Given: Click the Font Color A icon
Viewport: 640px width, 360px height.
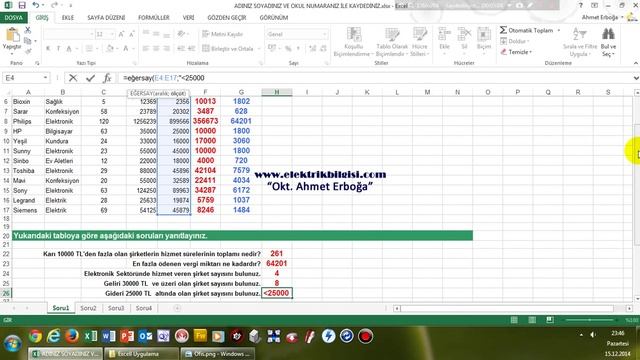Looking at the screenshot, I should pyautogui.click(x=126, y=49).
